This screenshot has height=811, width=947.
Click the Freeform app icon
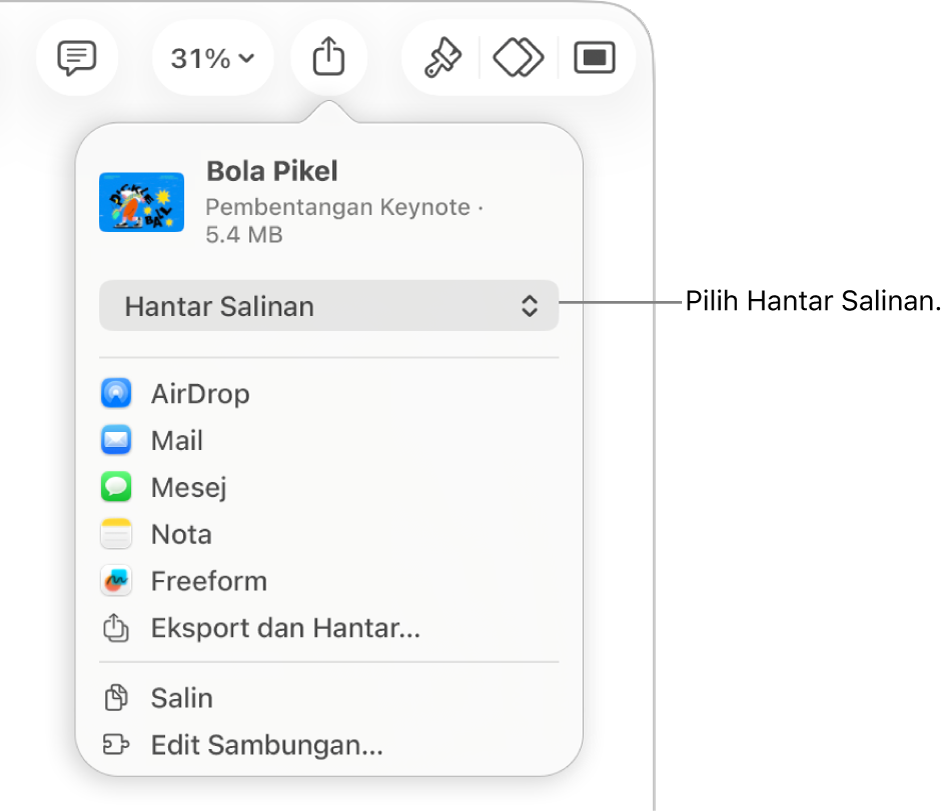[116, 581]
